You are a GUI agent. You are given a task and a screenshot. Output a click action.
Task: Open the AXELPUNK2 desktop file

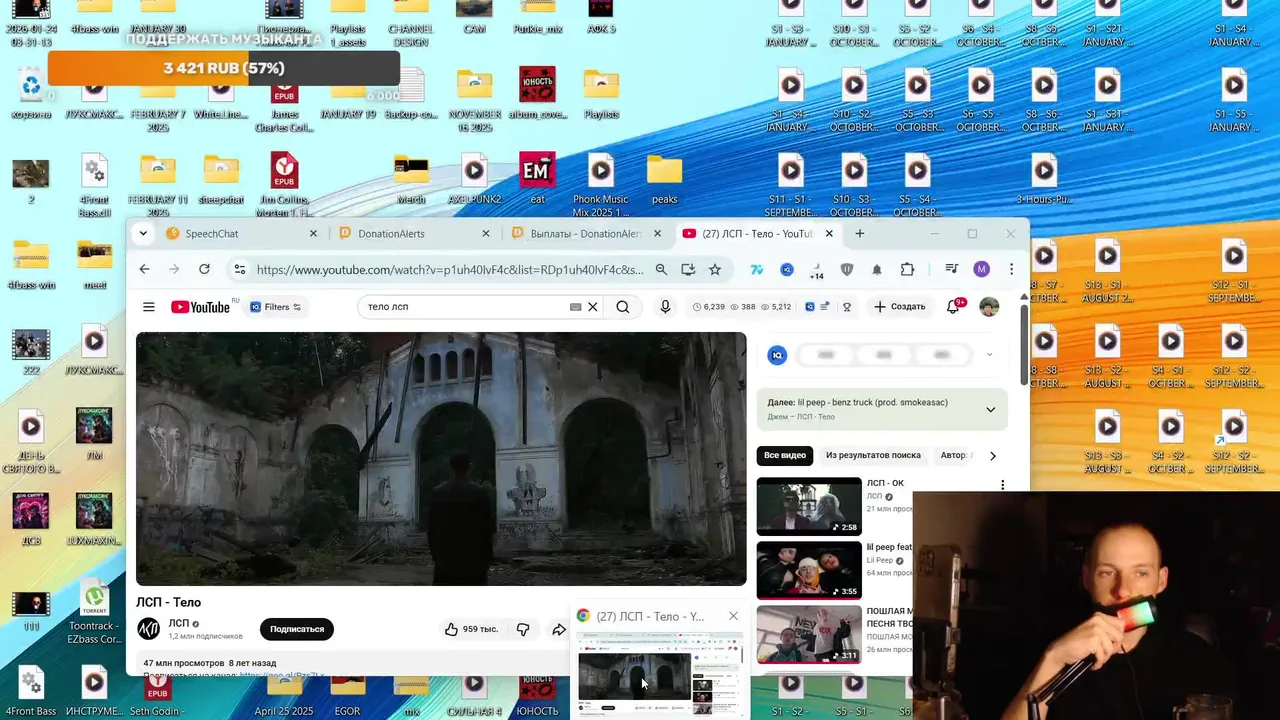pyautogui.click(x=474, y=178)
